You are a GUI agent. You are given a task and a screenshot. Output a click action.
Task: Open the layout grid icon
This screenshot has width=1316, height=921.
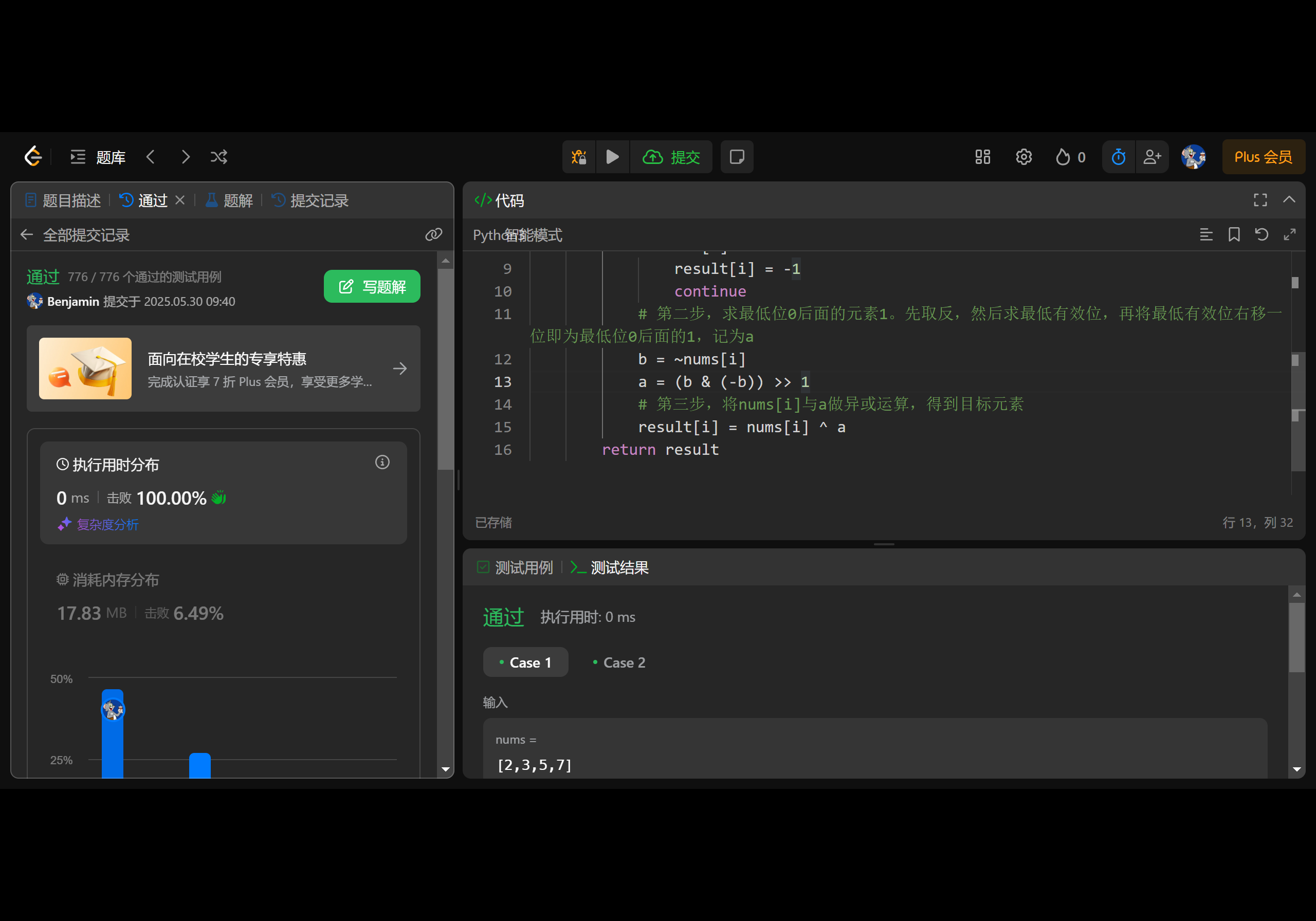pos(982,157)
